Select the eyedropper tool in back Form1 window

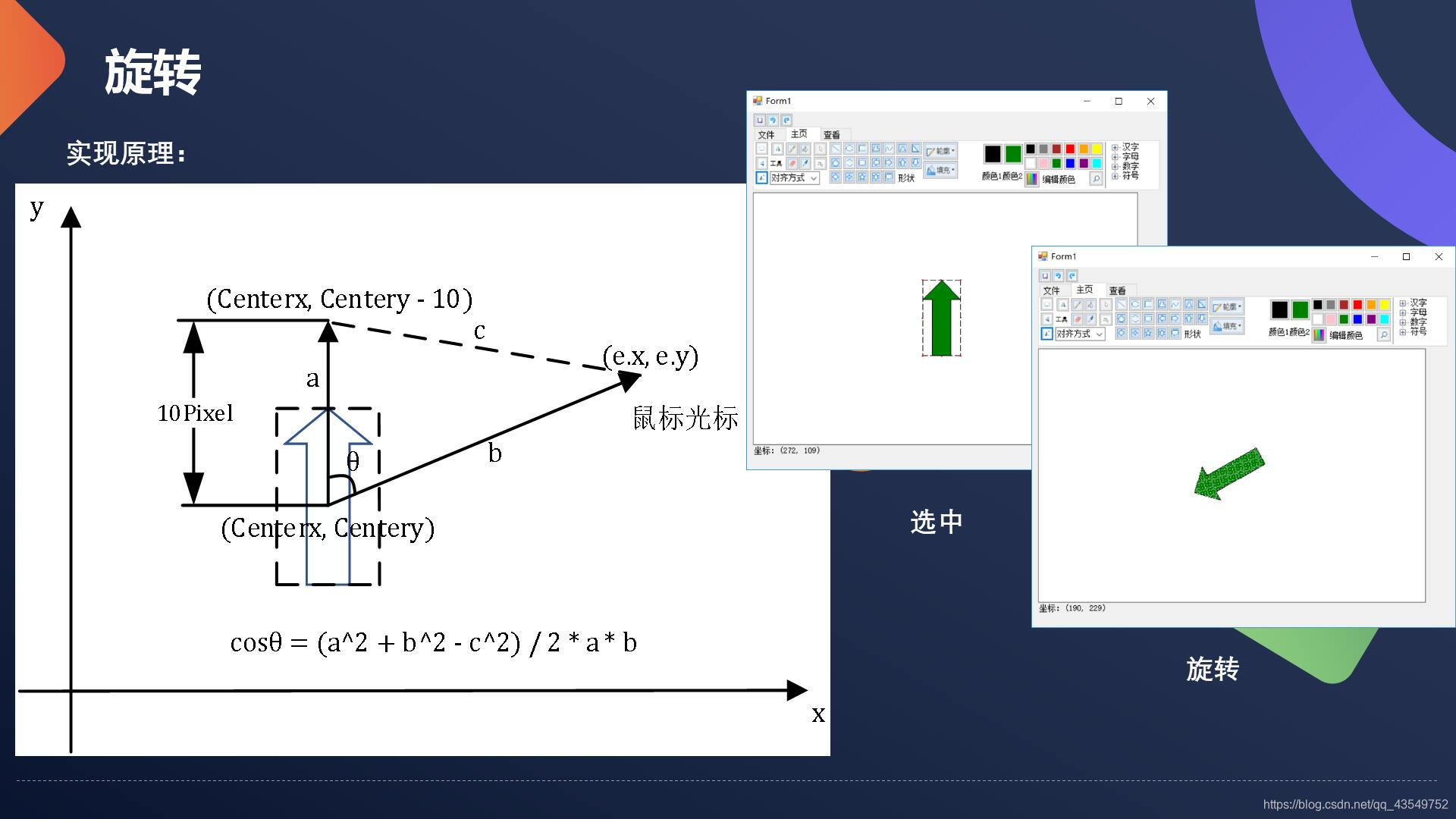click(x=805, y=163)
